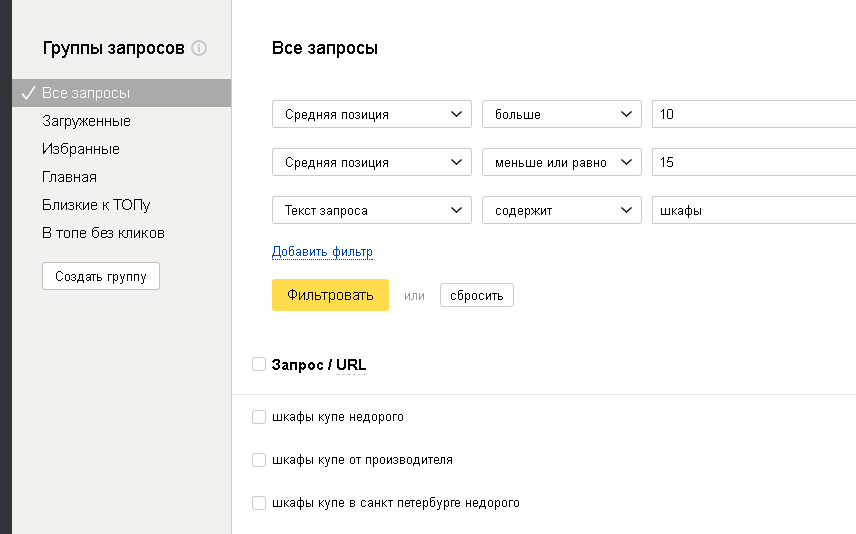Open the больше condition dropdown
Viewport: 856px width, 534px height.
coord(561,114)
